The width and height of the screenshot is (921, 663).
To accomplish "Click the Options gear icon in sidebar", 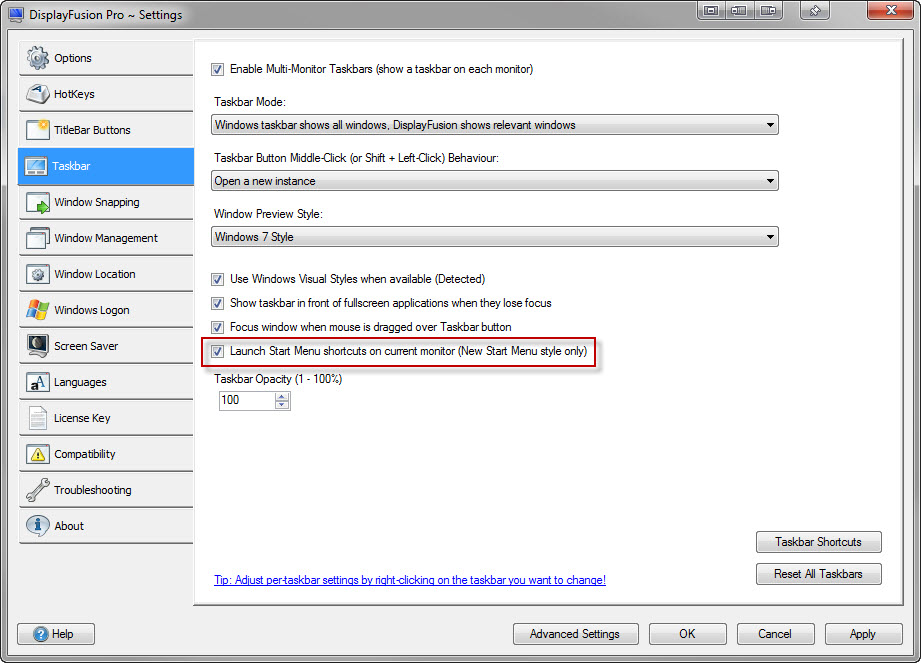I will (x=38, y=58).
